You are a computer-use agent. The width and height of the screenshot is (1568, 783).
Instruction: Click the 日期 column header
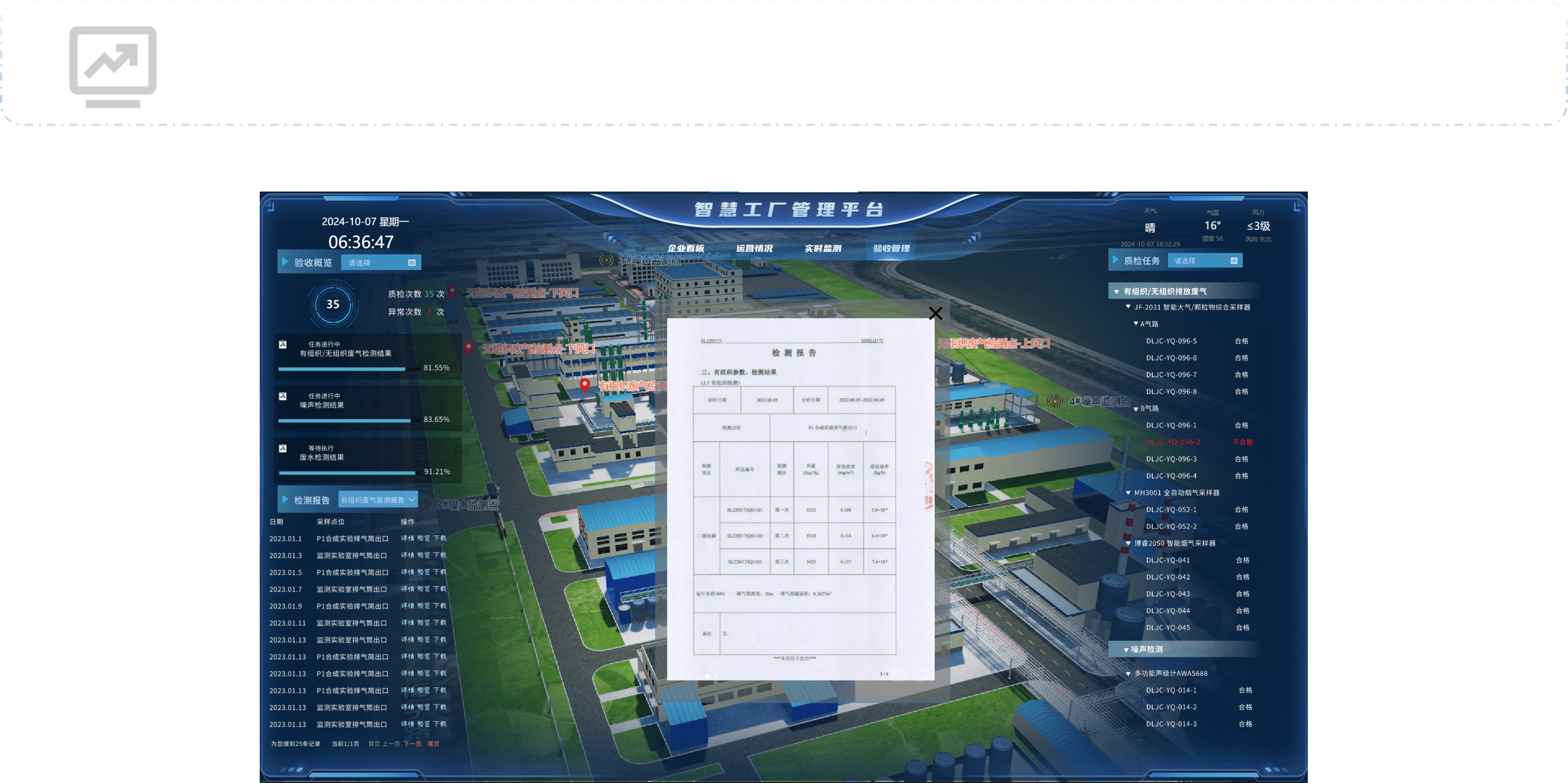click(277, 522)
